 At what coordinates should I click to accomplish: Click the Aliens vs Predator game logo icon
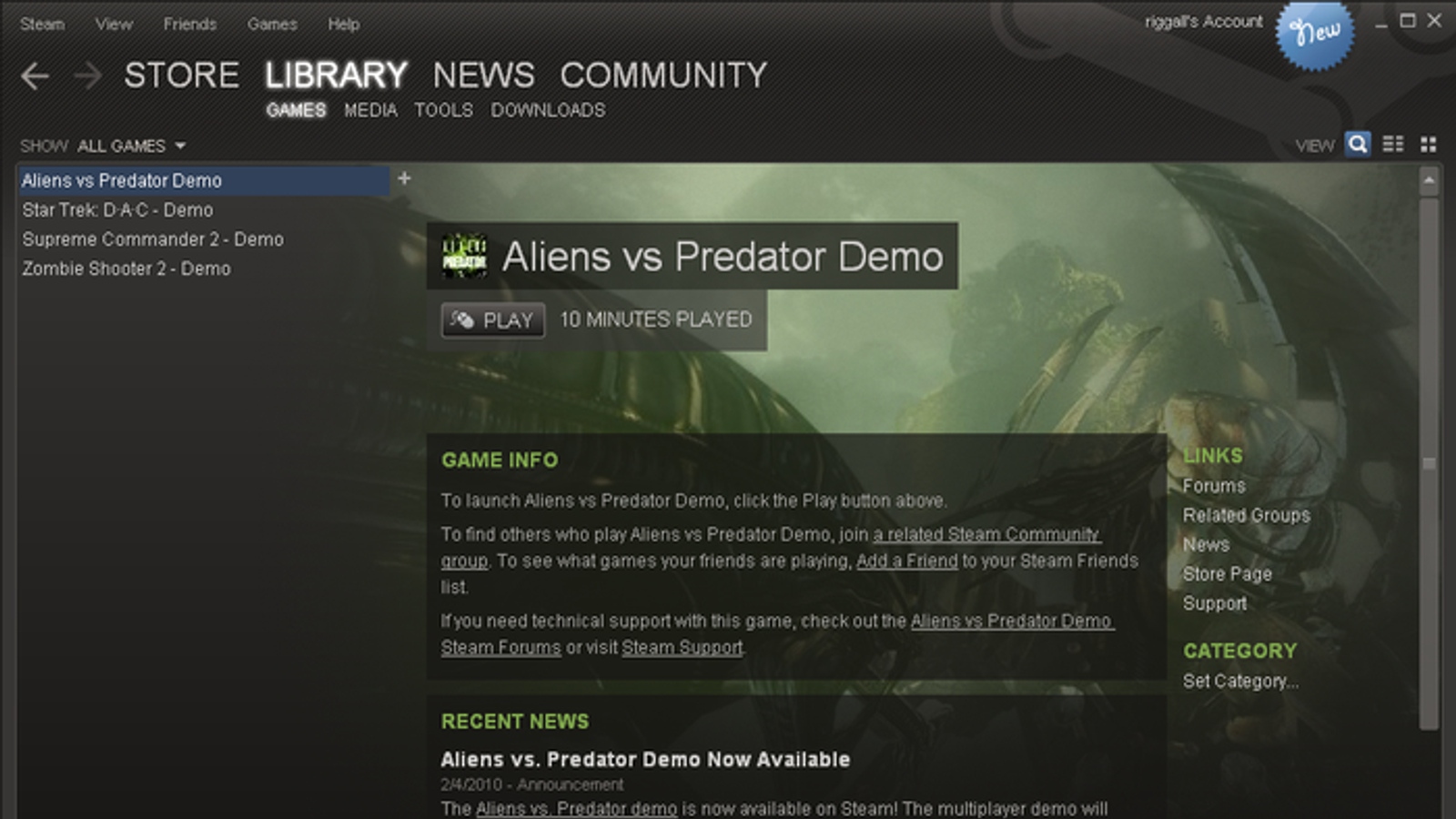click(464, 256)
